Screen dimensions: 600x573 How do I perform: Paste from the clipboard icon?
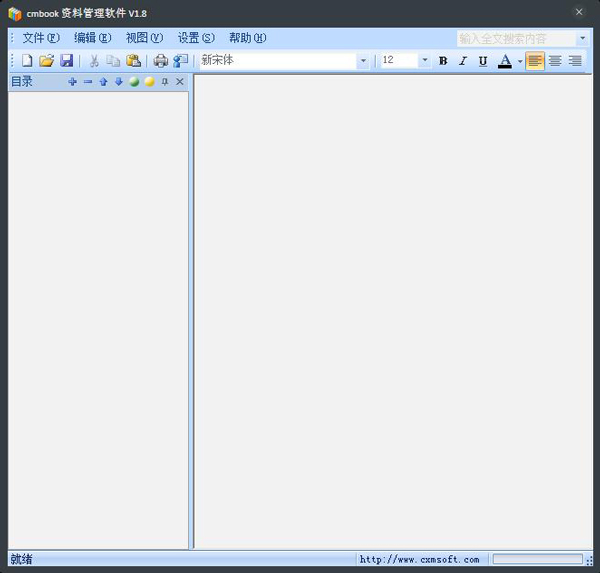coord(134,60)
